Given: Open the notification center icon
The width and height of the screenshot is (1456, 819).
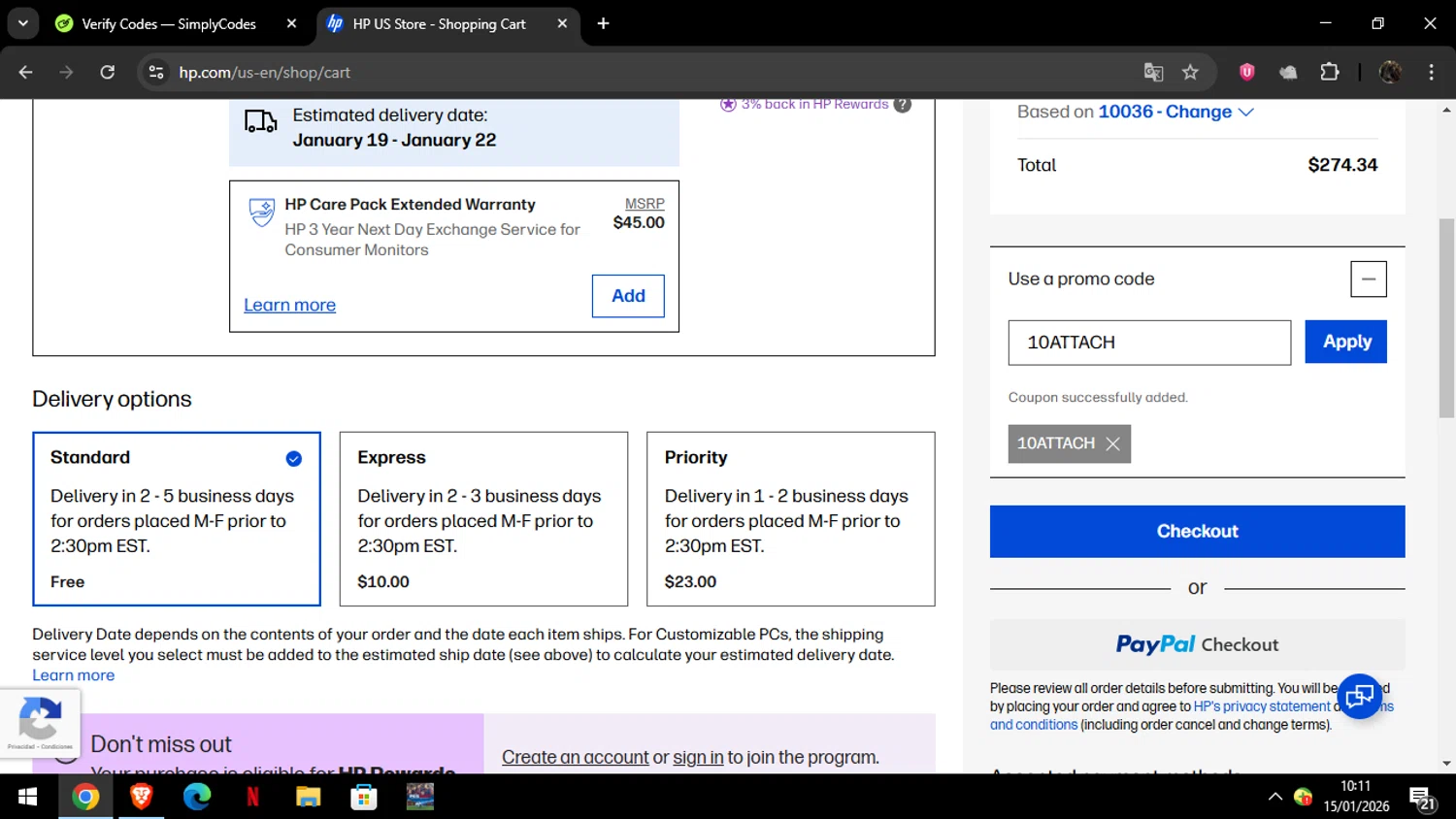Looking at the screenshot, I should (x=1422, y=799).
